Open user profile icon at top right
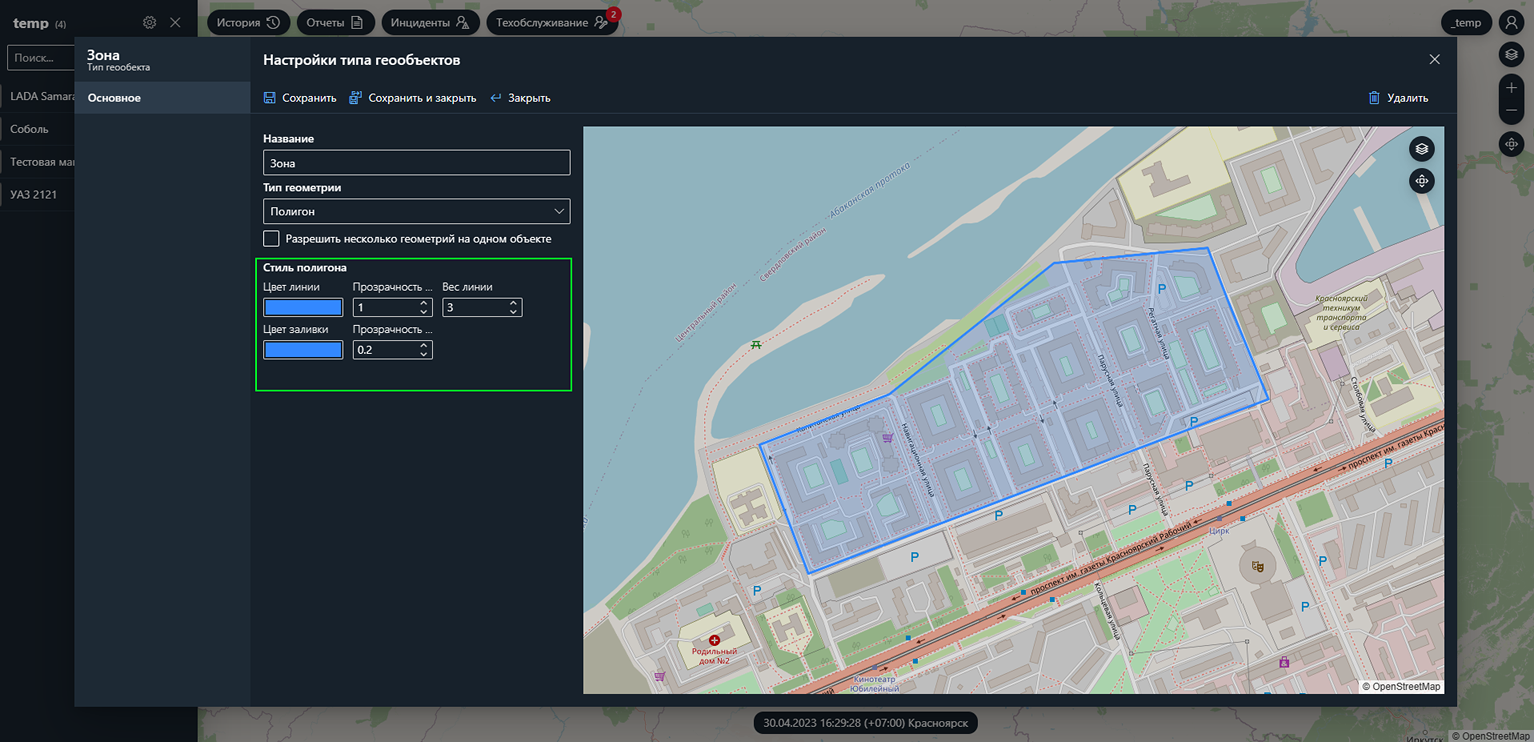 tap(1510, 22)
